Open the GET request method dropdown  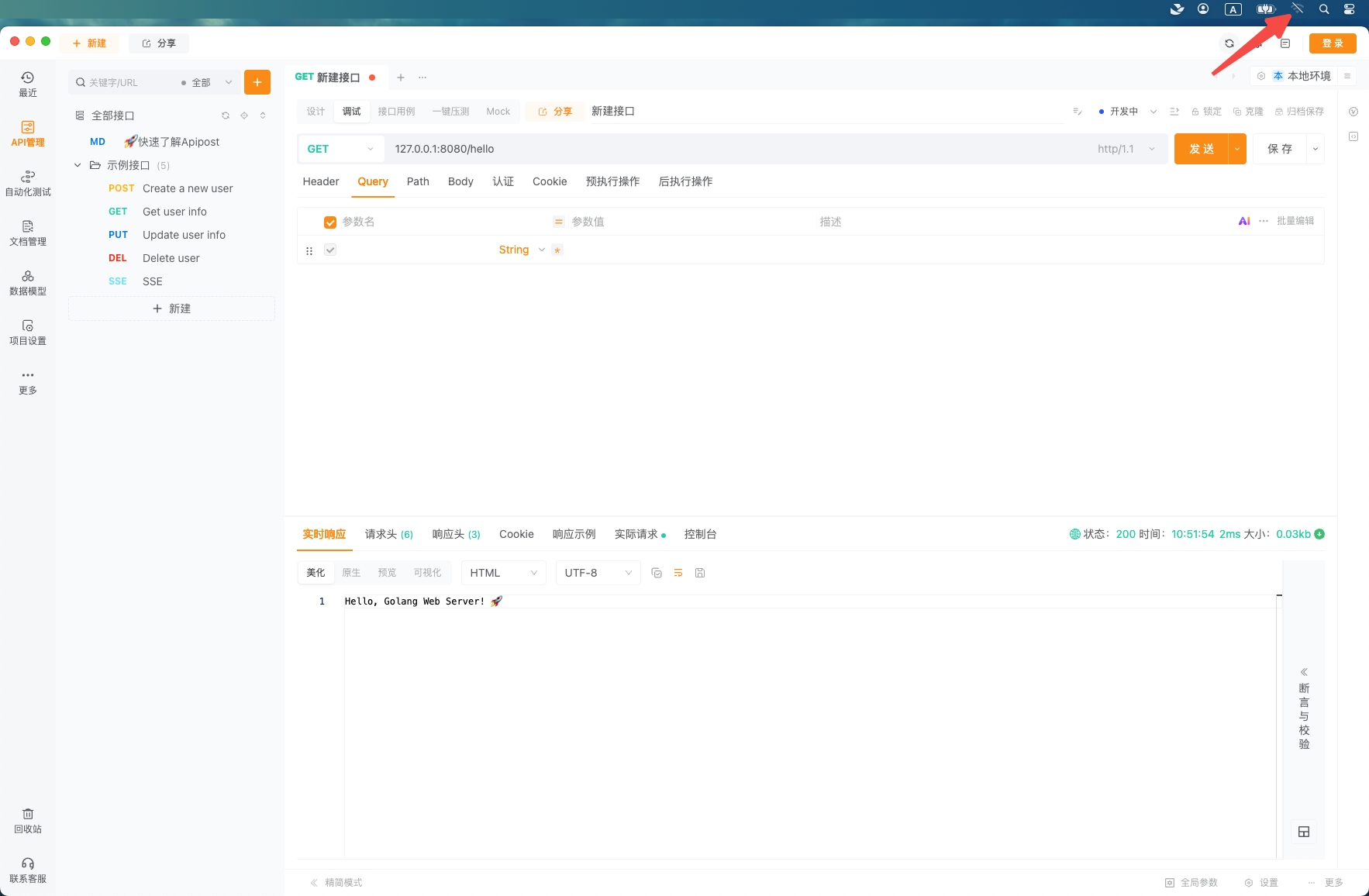(x=340, y=149)
